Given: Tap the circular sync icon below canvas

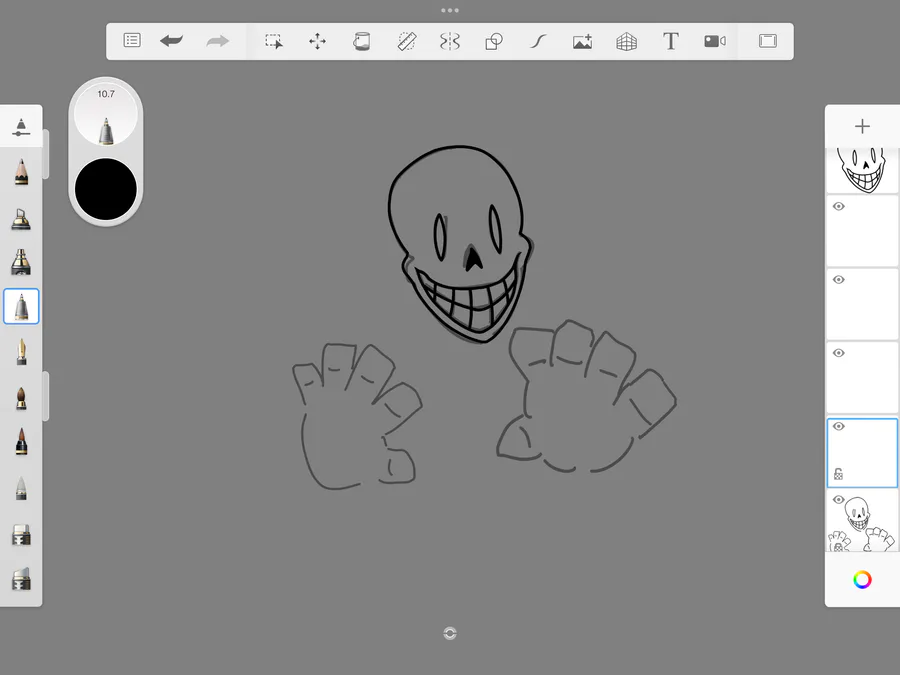Looking at the screenshot, I should click(450, 633).
